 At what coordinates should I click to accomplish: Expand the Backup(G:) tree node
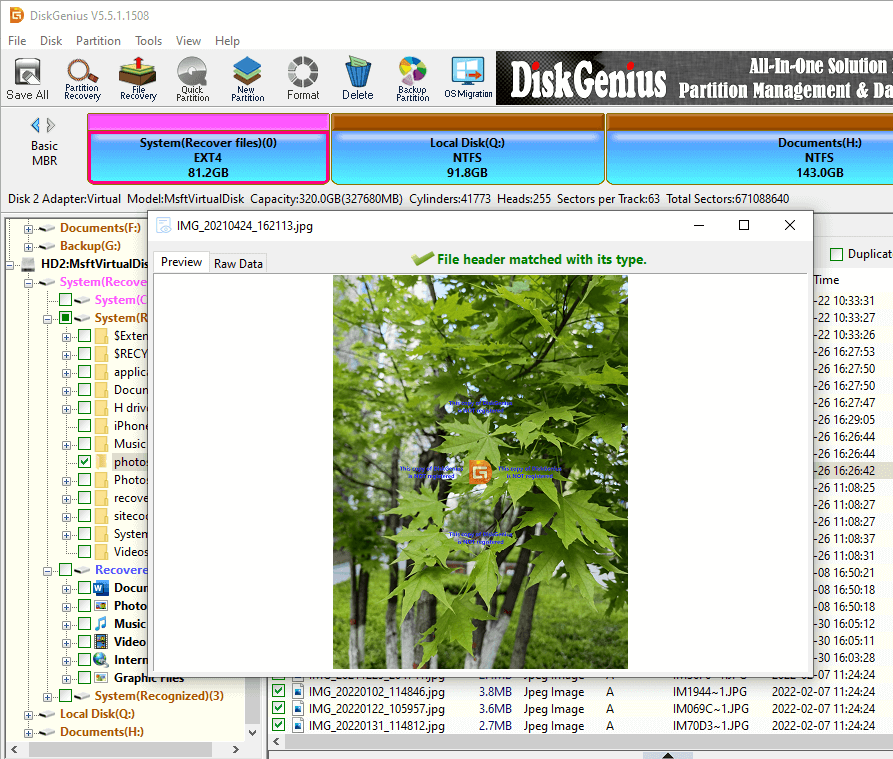click(x=29, y=246)
